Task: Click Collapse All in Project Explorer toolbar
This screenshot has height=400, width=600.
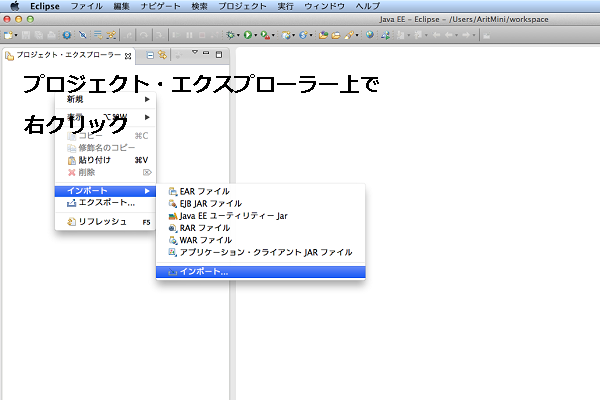Action: pos(150,55)
